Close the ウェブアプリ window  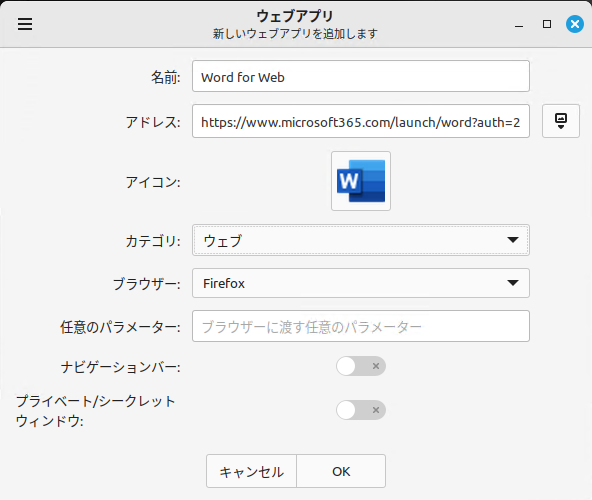pyautogui.click(x=575, y=24)
